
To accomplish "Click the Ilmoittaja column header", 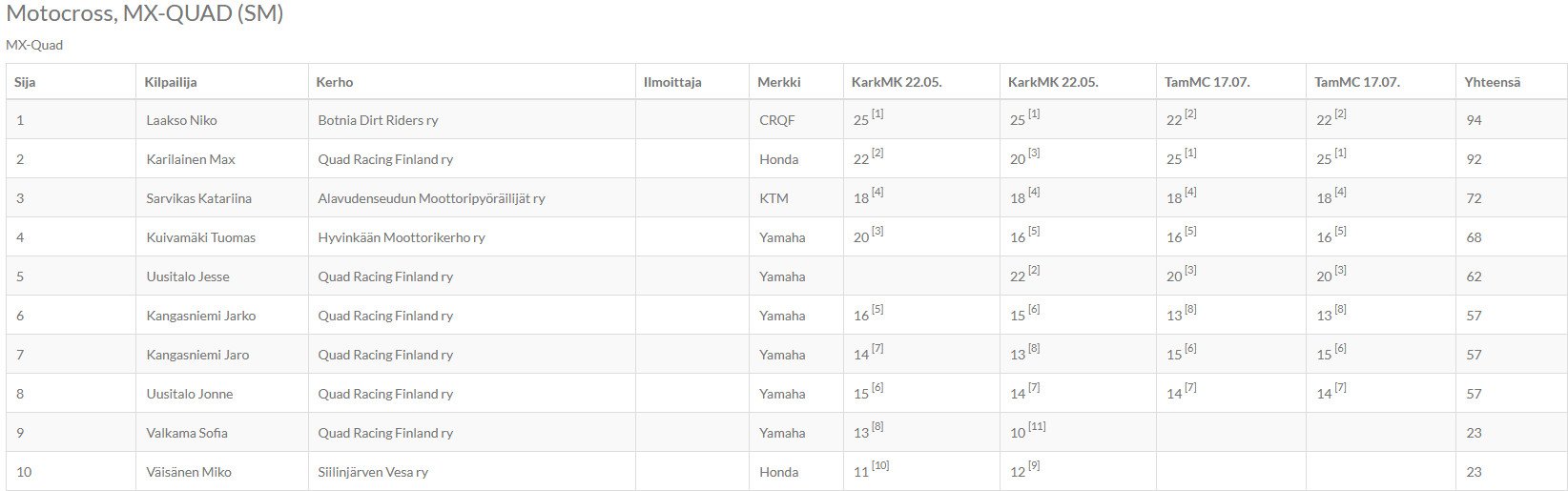I will pyautogui.click(x=672, y=82).
